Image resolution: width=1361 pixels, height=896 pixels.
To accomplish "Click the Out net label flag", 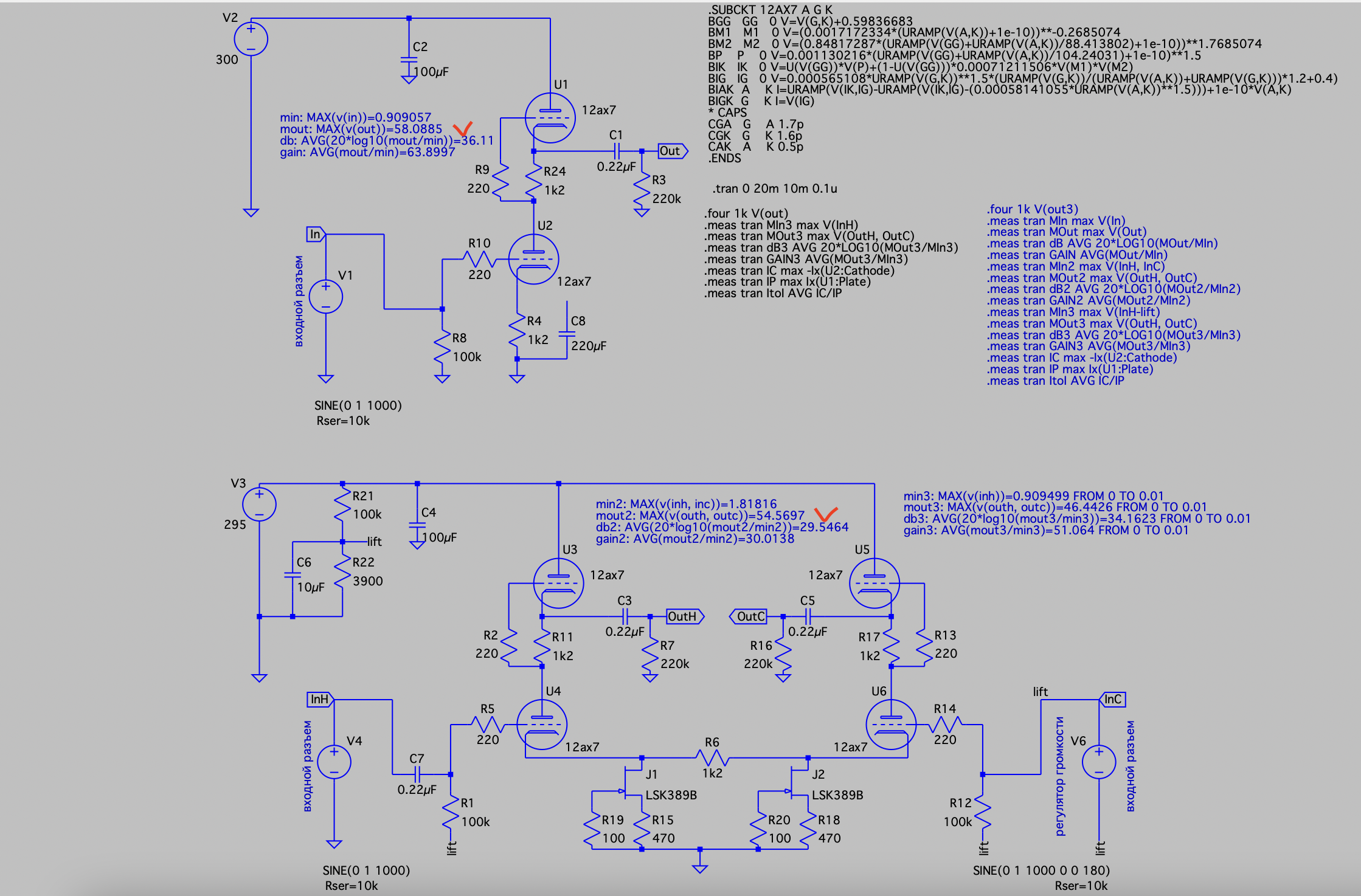I will click(672, 151).
